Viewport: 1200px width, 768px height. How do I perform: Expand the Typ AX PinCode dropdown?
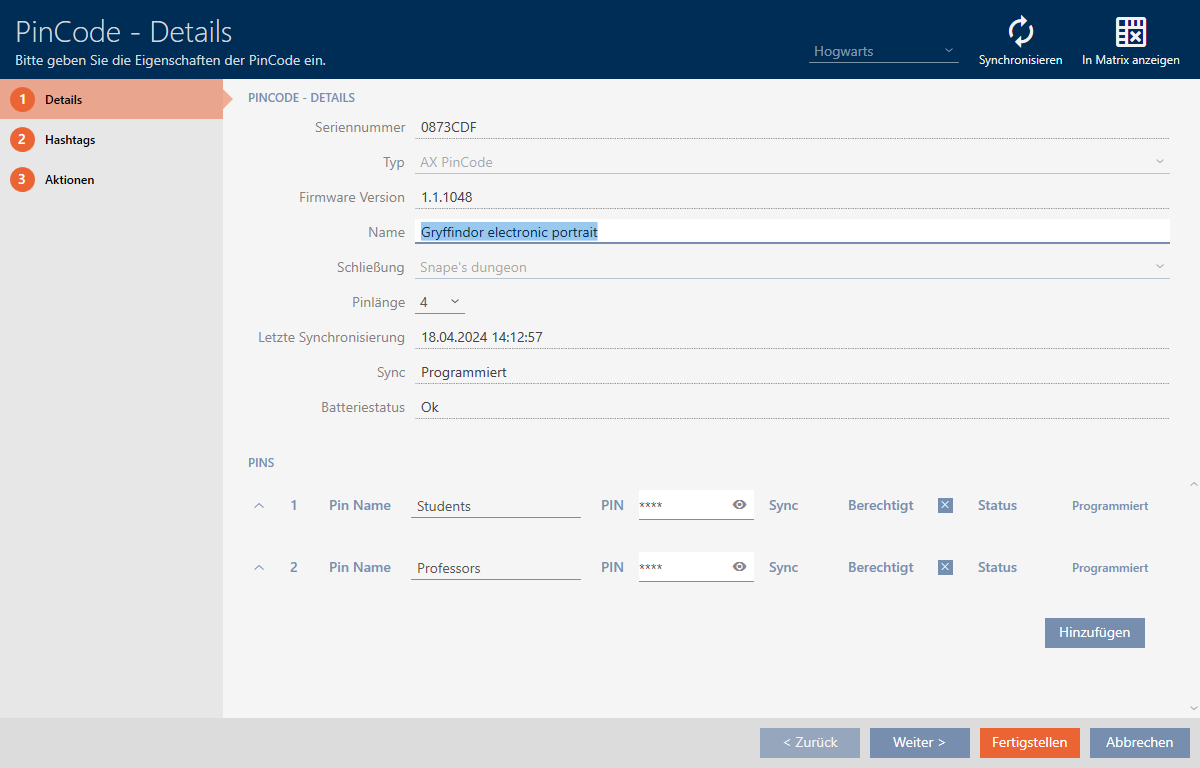1159,161
